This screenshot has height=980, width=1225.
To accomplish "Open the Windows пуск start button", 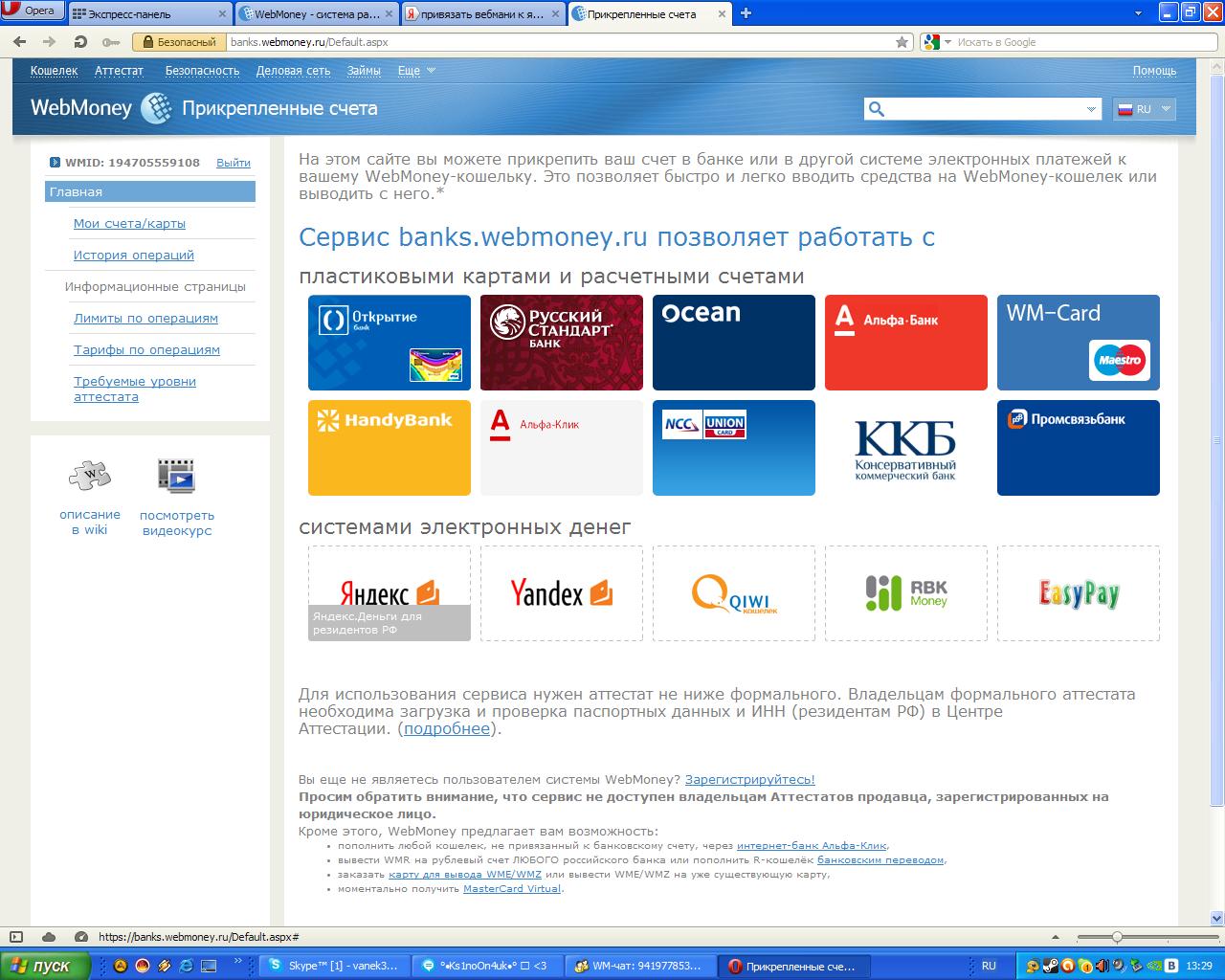I will click(x=45, y=966).
